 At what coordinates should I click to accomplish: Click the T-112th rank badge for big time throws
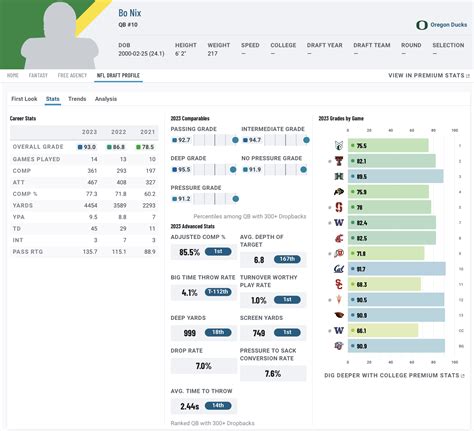[x=218, y=292]
